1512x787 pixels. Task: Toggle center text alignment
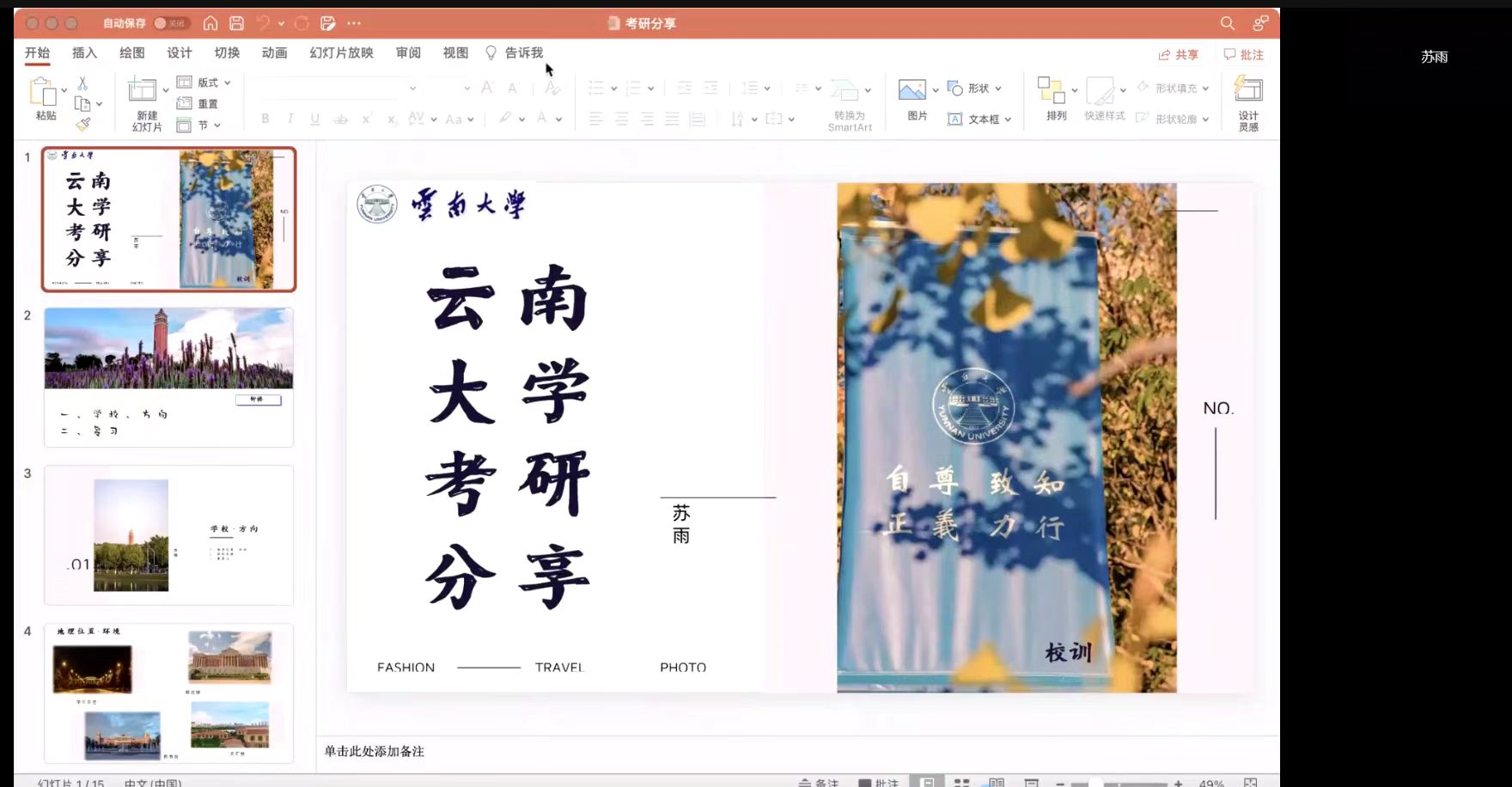click(x=622, y=119)
